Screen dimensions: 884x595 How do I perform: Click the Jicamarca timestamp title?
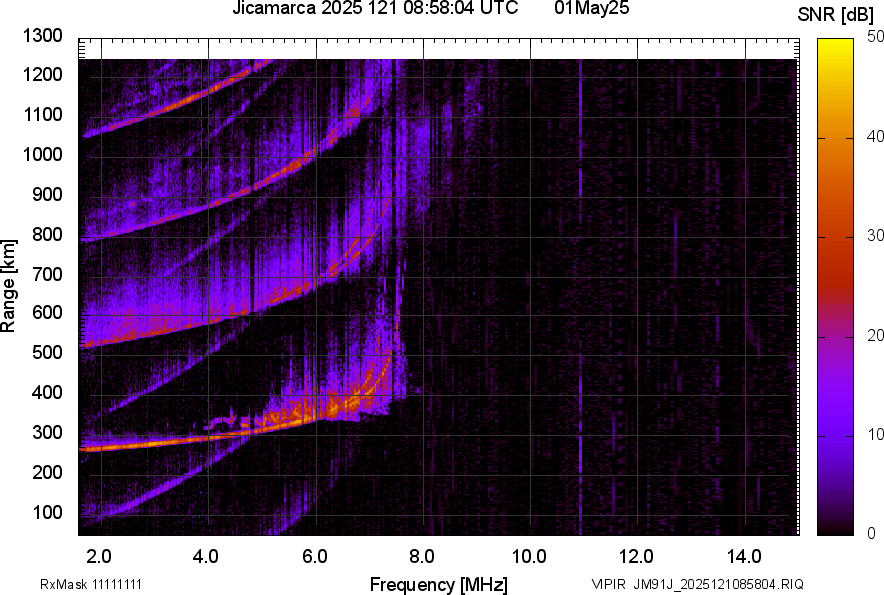pos(375,8)
